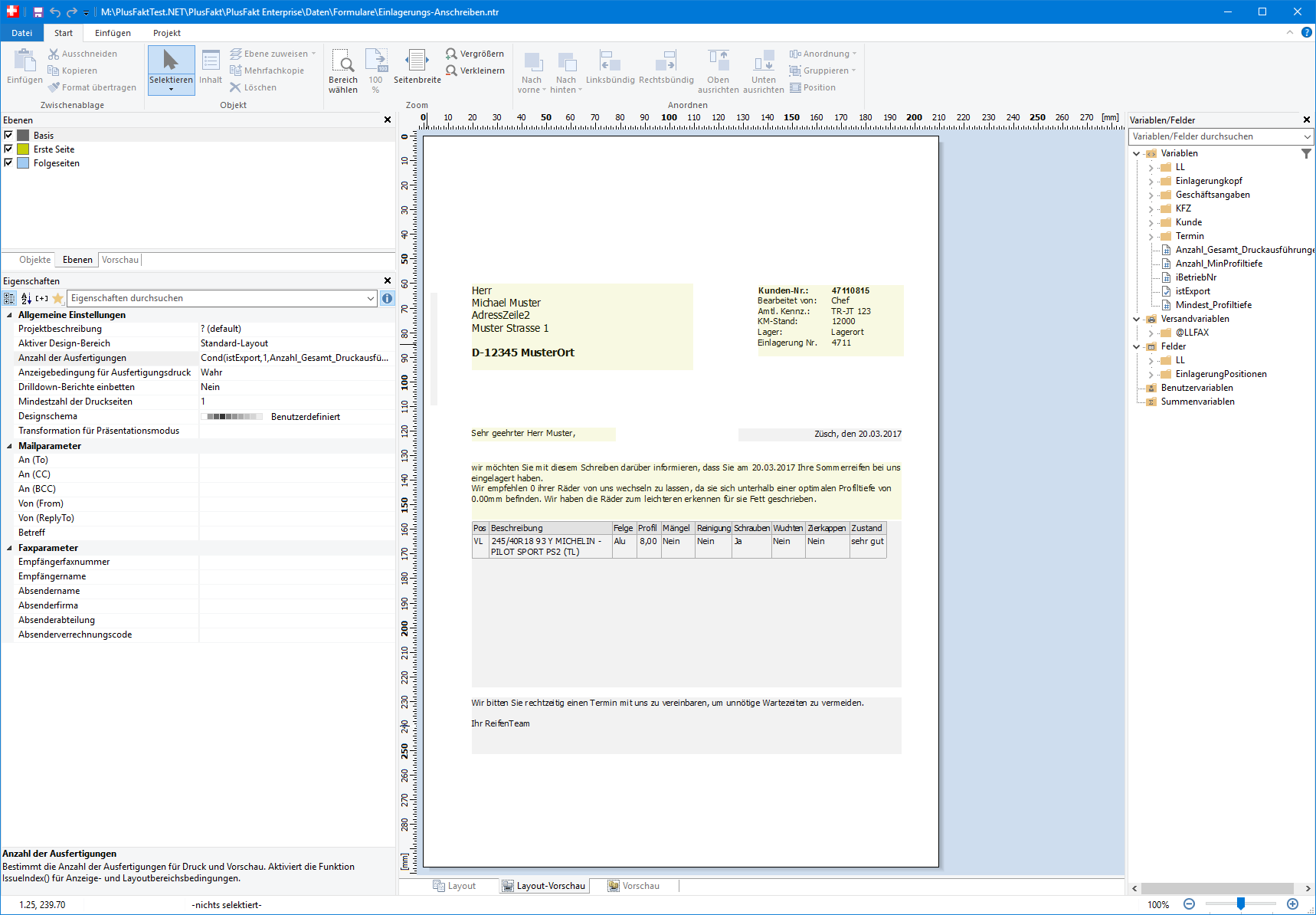Open Nach hinten dropdown
This screenshot has height=915, width=1316.
tap(580, 90)
